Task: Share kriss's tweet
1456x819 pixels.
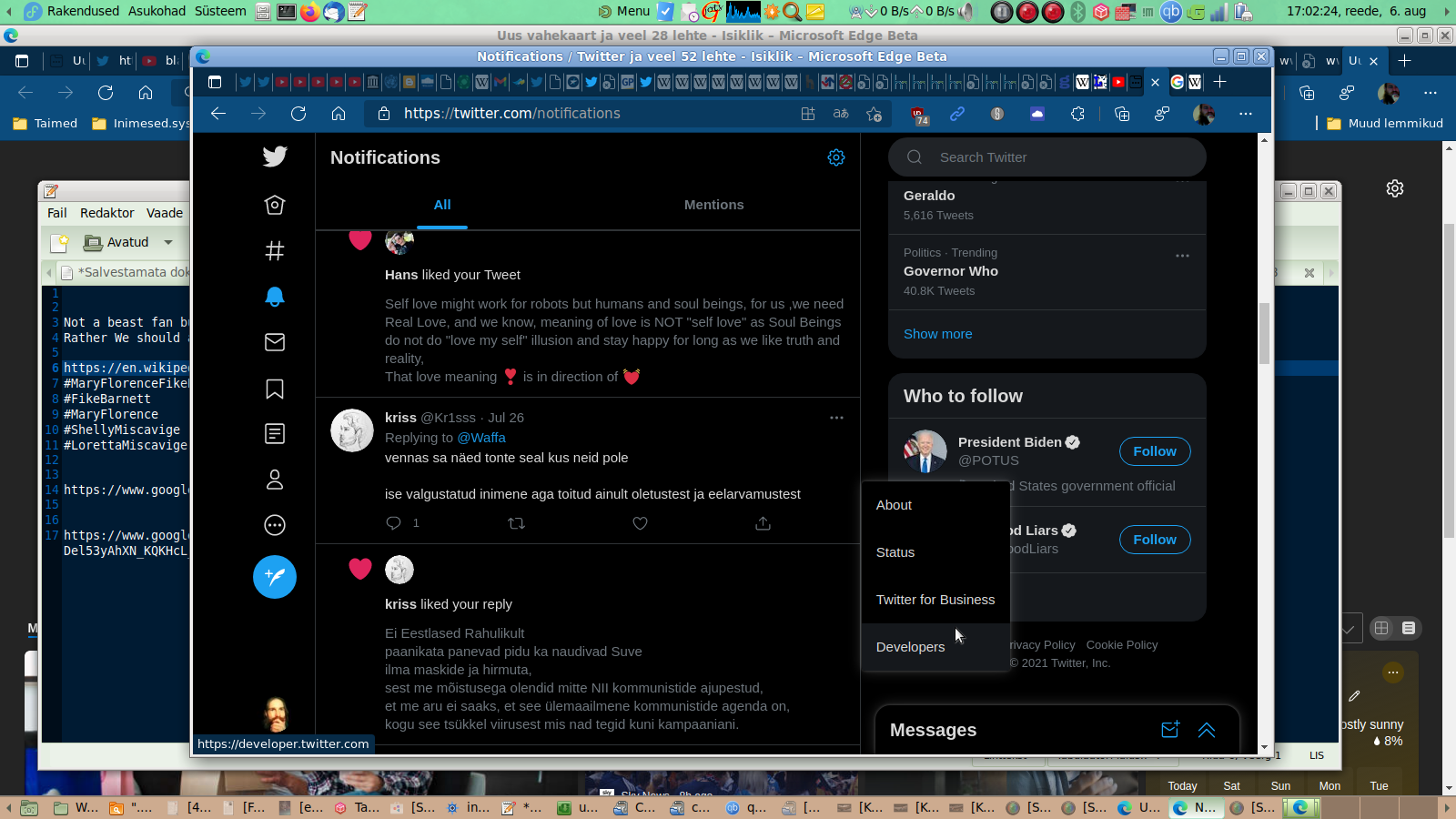Action: pos(763,523)
